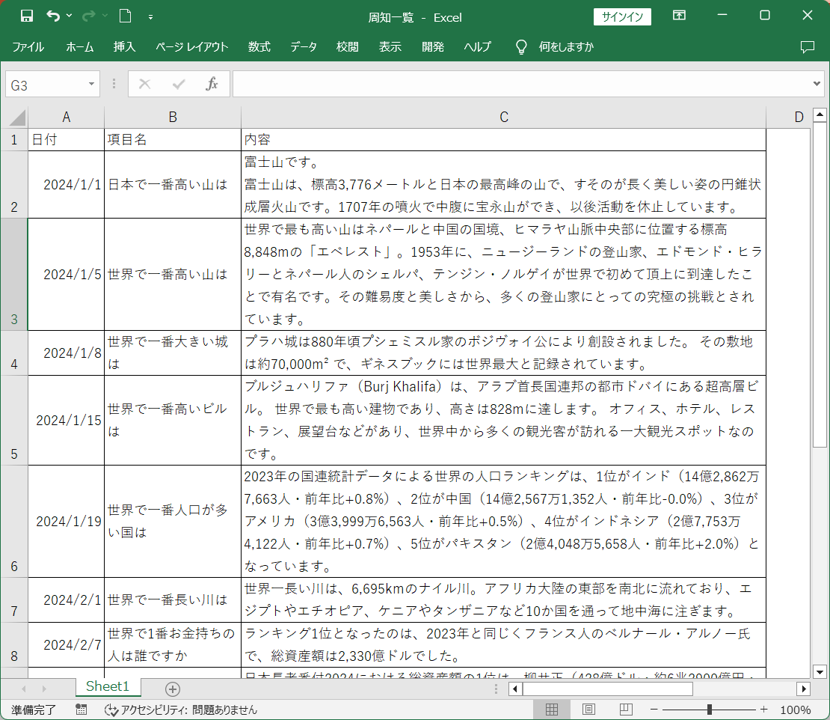
Task: Select cell containing 日本で一番高い山は
Action: pyautogui.click(x=172, y=185)
